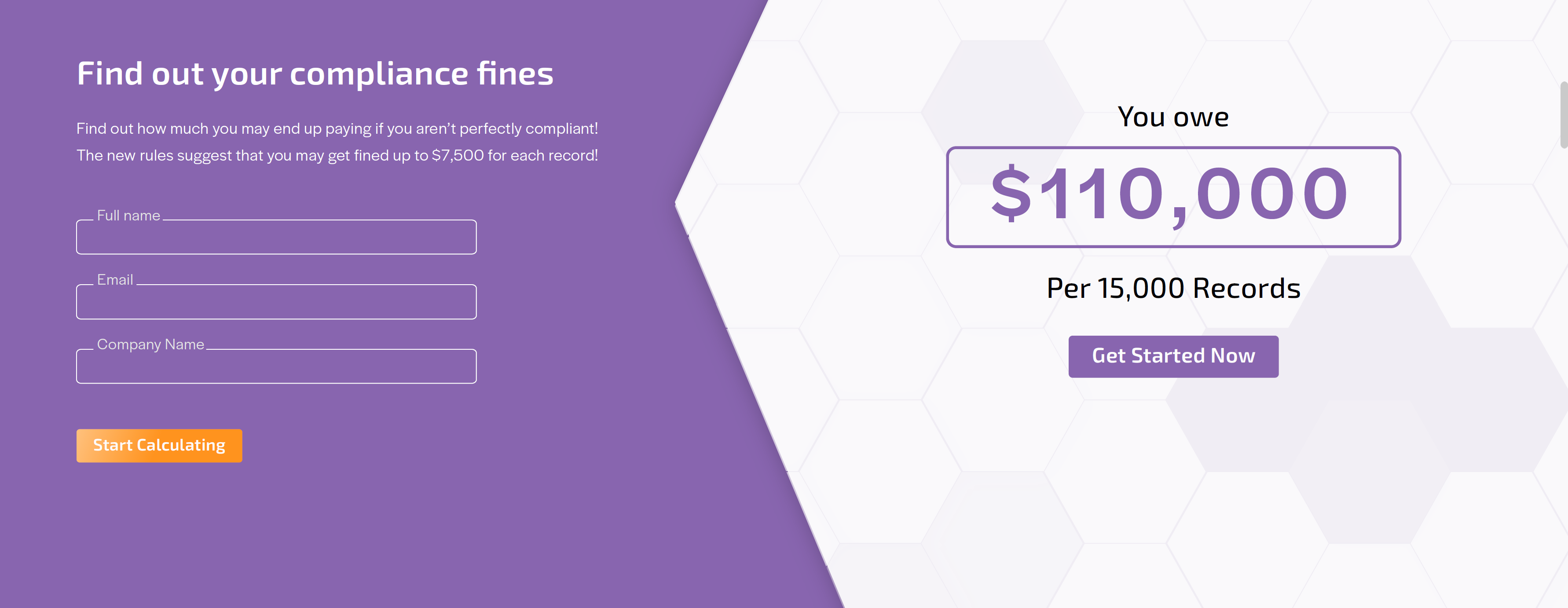Click the "Find out your compliance fines" headline
The image size is (1568, 608).
[315, 73]
